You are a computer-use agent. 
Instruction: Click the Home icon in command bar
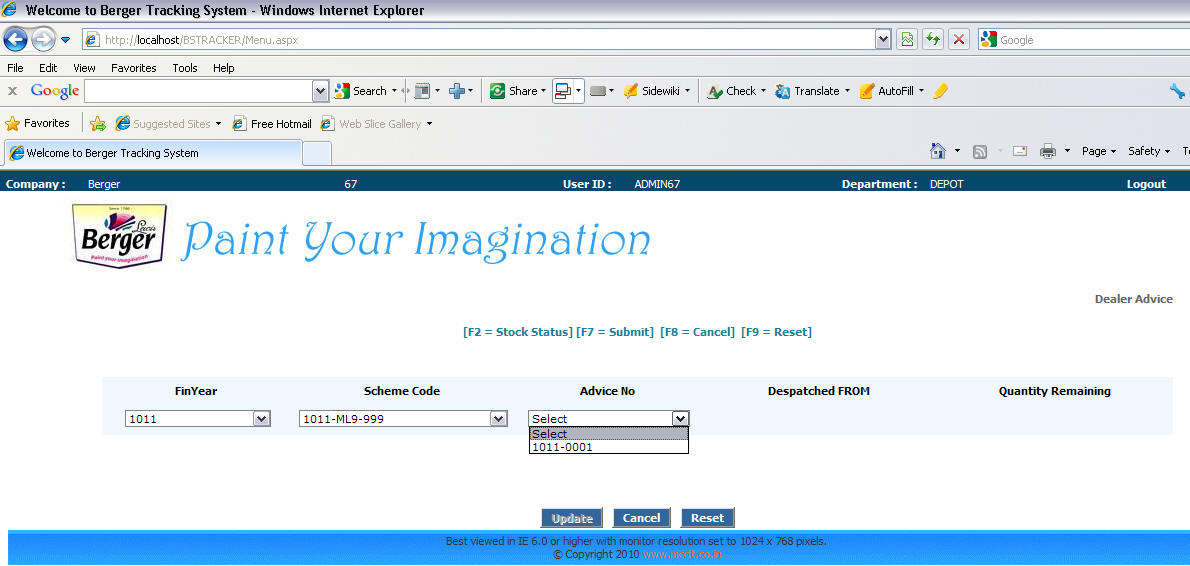point(938,151)
